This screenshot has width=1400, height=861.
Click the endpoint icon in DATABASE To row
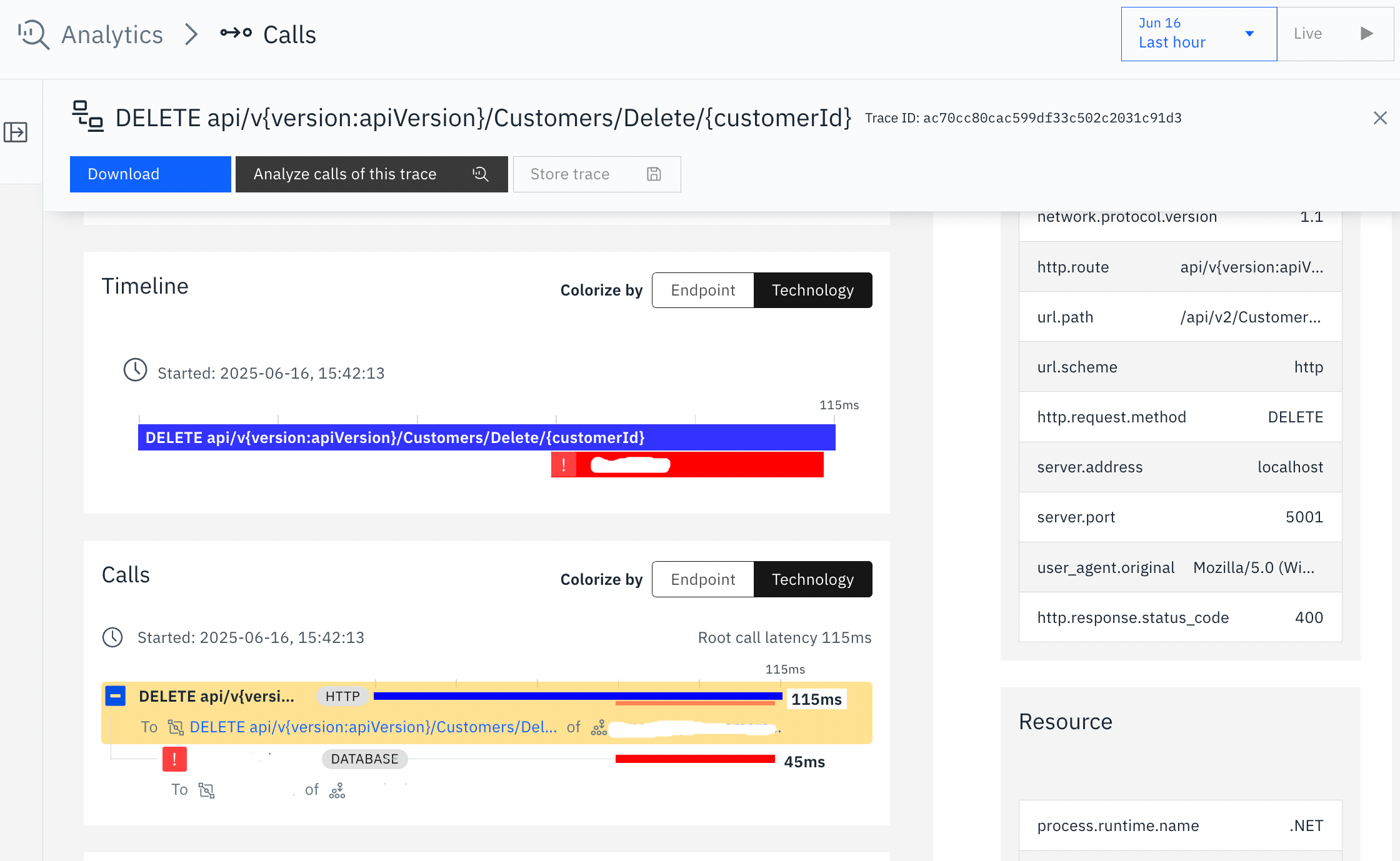point(207,790)
